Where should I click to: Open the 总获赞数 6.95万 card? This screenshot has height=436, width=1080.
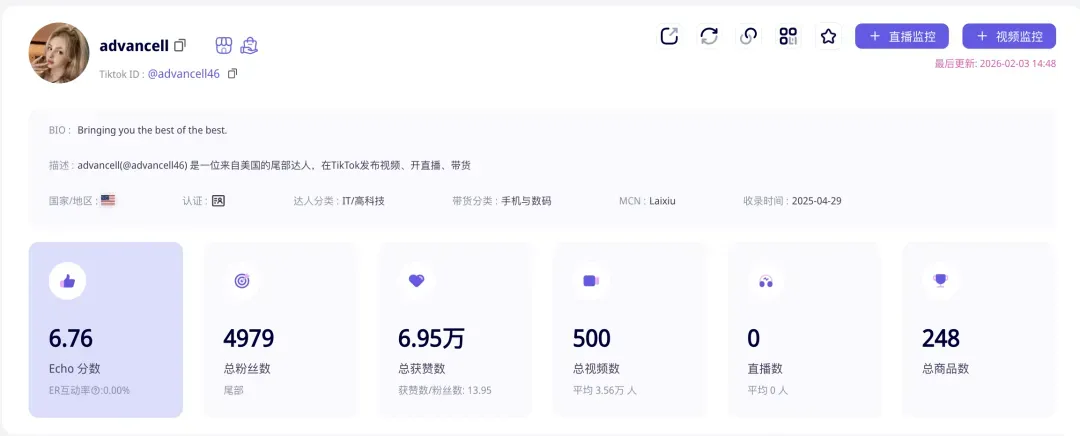tap(455, 330)
